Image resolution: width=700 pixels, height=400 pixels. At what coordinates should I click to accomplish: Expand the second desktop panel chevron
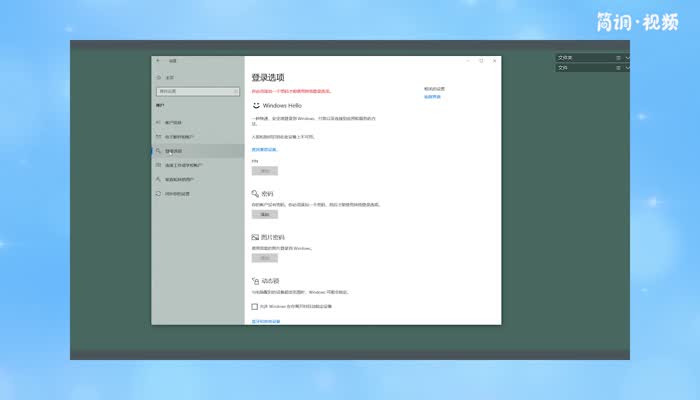(x=627, y=68)
